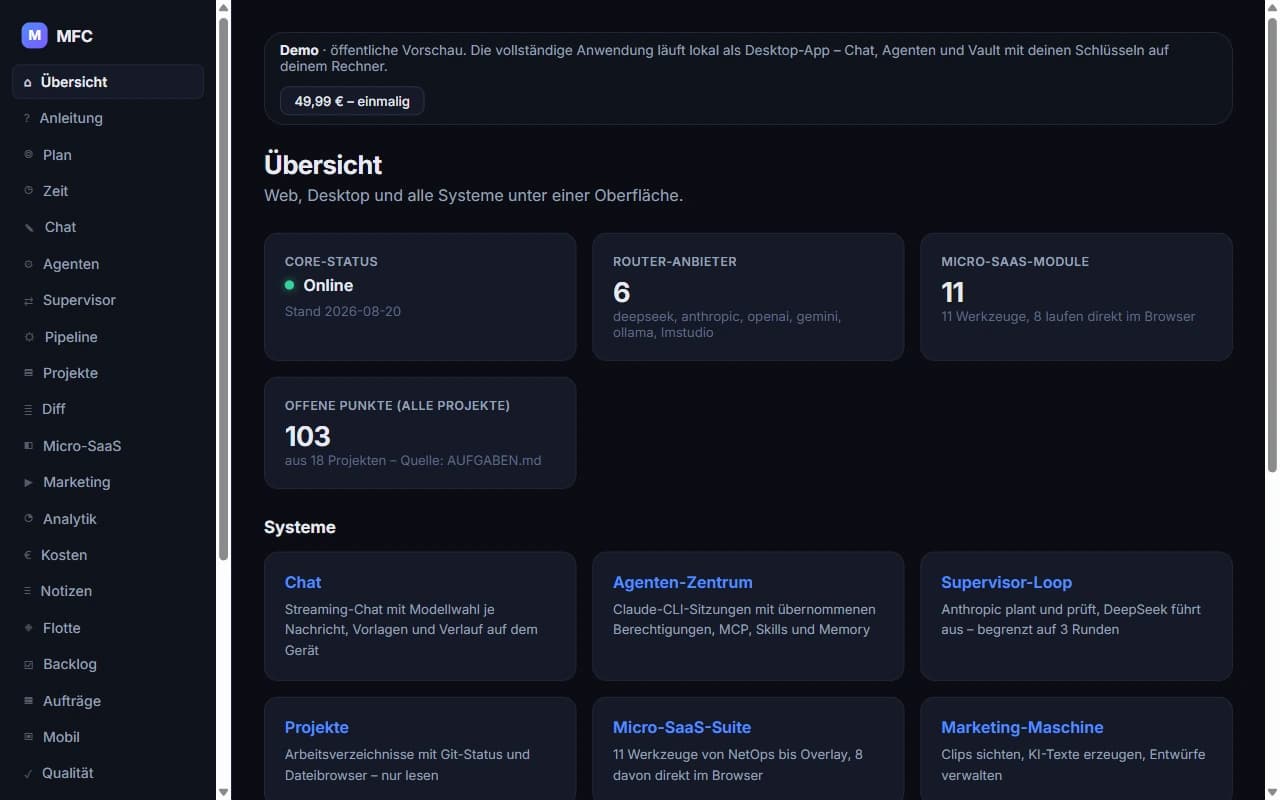The image size is (1280, 800).
Task: Click the Systeme section heading
Action: coord(300,527)
